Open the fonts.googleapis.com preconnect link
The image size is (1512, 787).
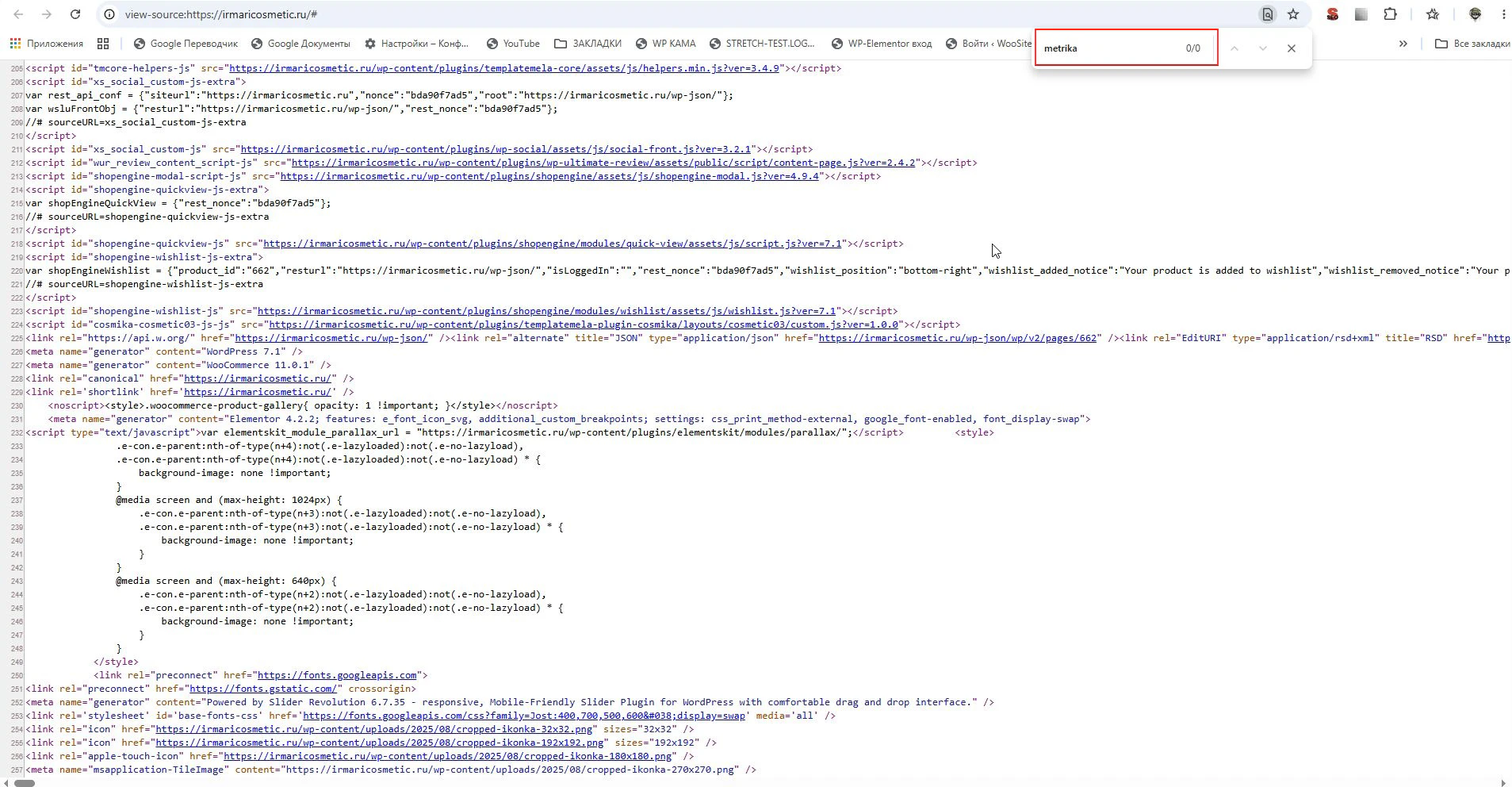click(337, 675)
